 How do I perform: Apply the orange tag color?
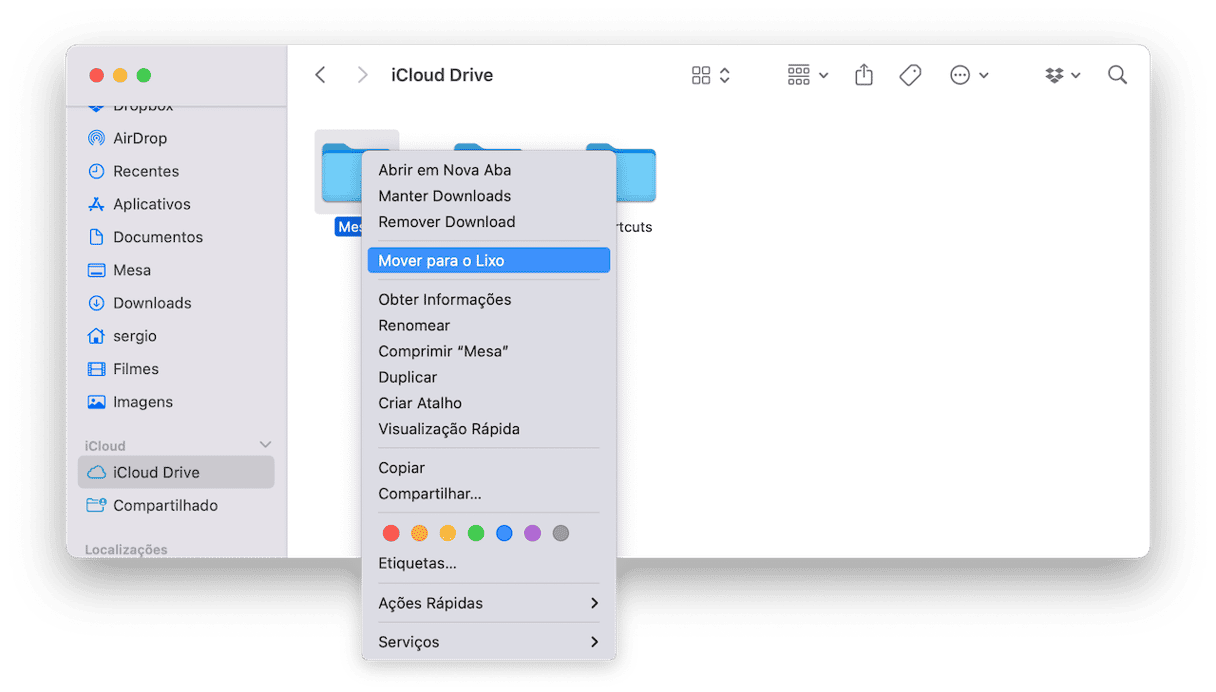pos(420,534)
